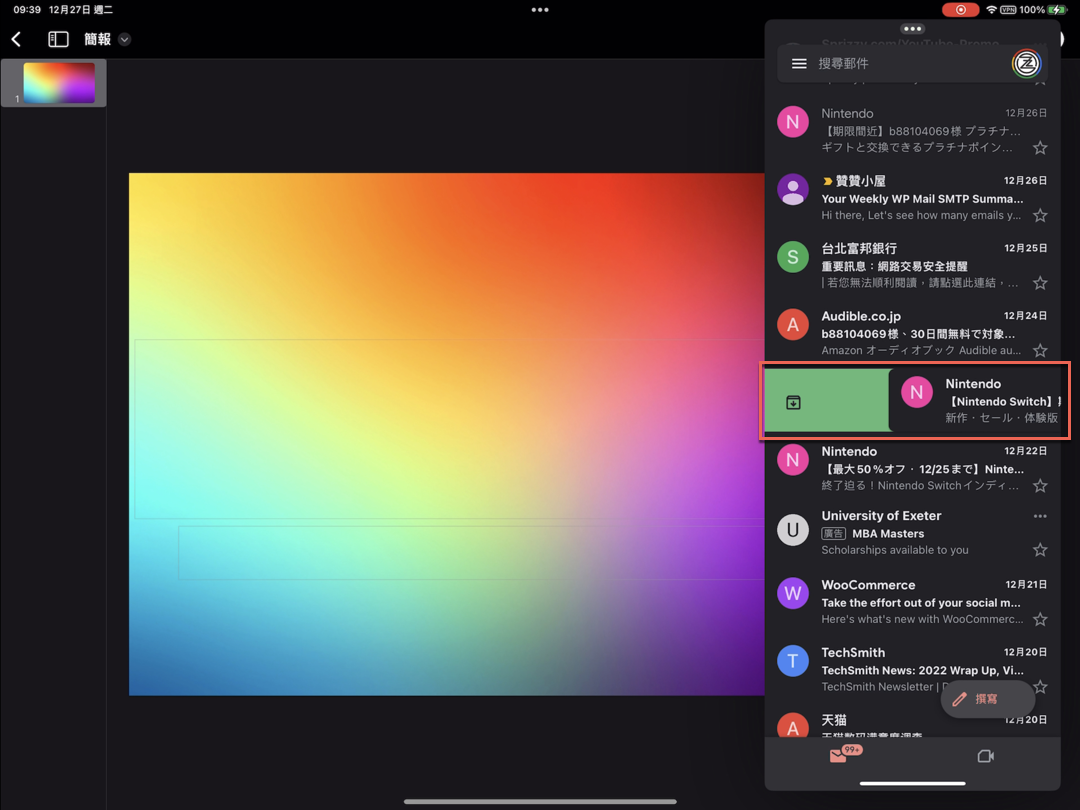Select slide 1 thumbnail in navigator
This screenshot has height=810, width=1080.
[59, 83]
